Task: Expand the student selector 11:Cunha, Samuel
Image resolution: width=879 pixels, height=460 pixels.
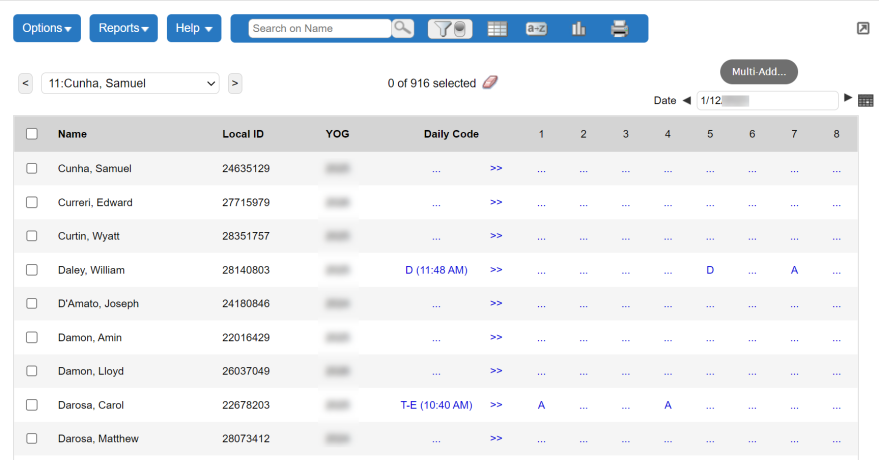Action: point(130,84)
